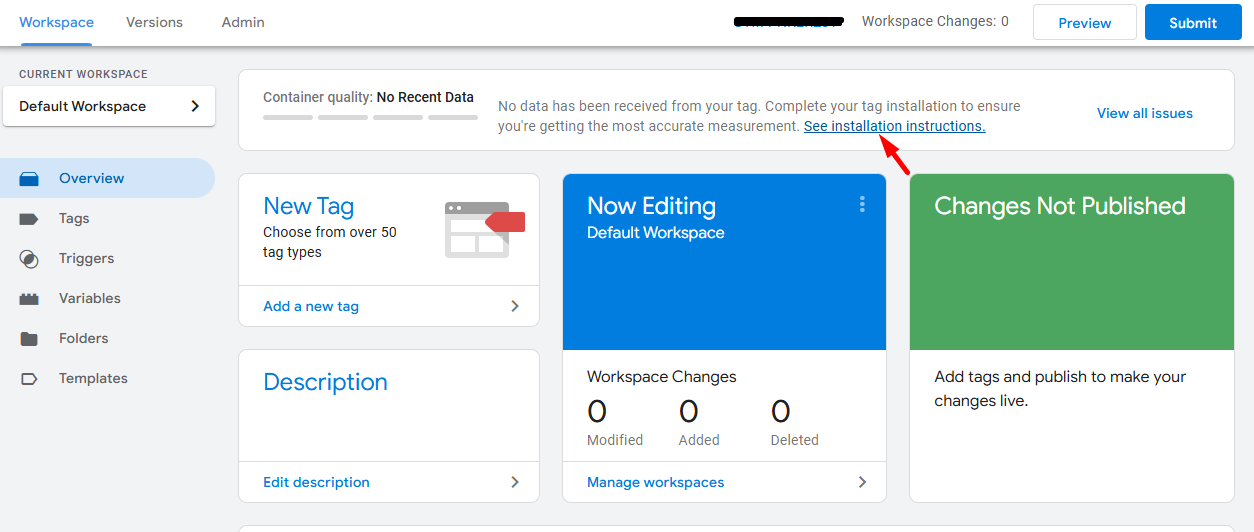Image resolution: width=1254 pixels, height=532 pixels.
Task: Click the 'Add tags and publish' message text
Action: pos(1060,389)
